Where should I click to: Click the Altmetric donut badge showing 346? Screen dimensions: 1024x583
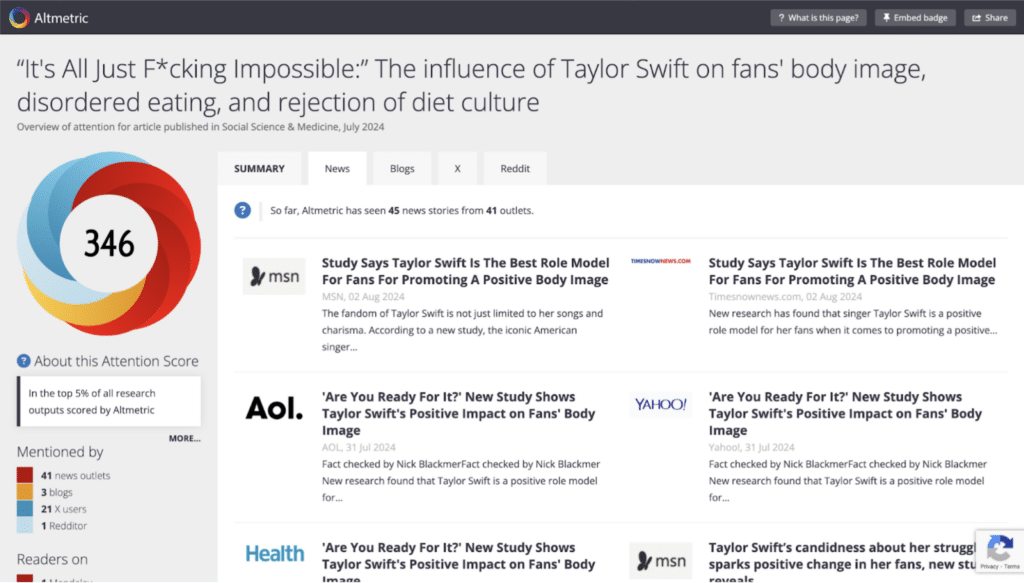click(108, 241)
